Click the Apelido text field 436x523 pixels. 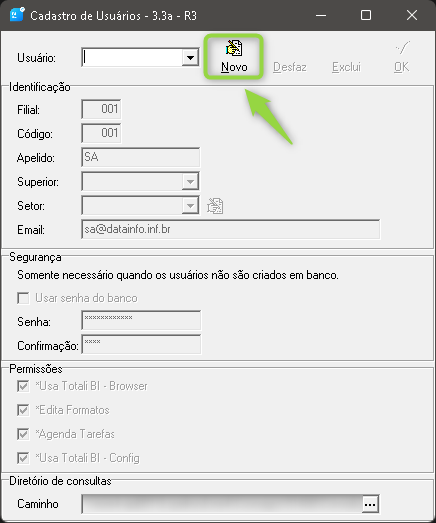pyautogui.click(x=140, y=157)
